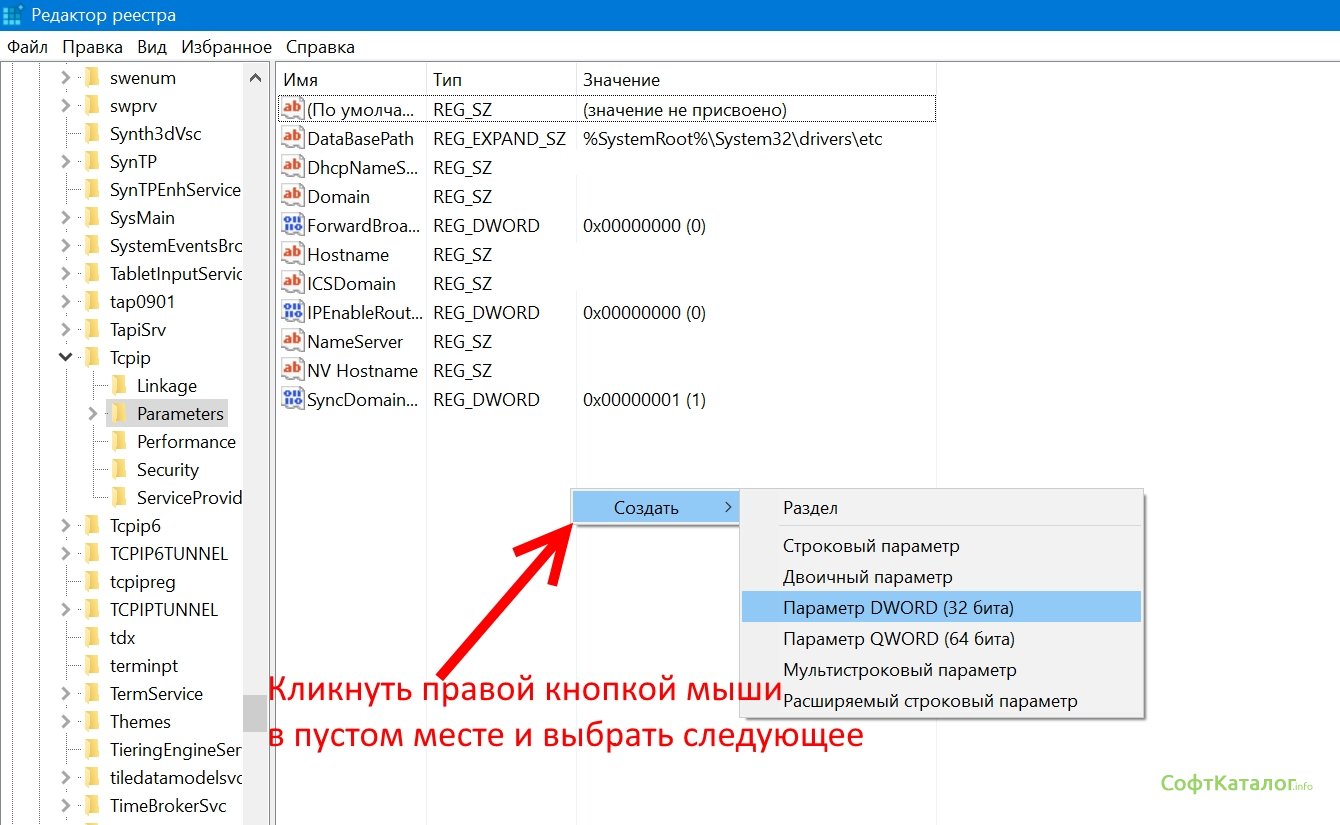Click the TermService folder icon
The width and height of the screenshot is (1340, 825).
point(92,693)
